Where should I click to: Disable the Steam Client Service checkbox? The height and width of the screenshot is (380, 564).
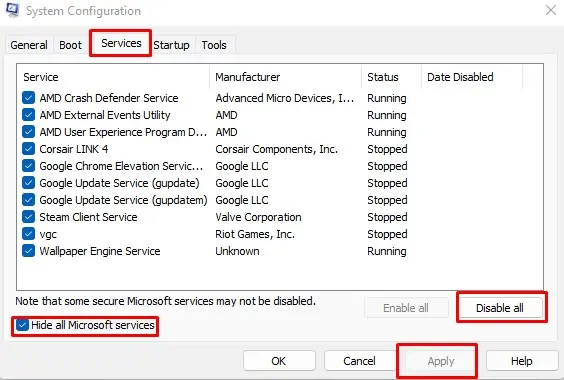pyautogui.click(x=28, y=217)
